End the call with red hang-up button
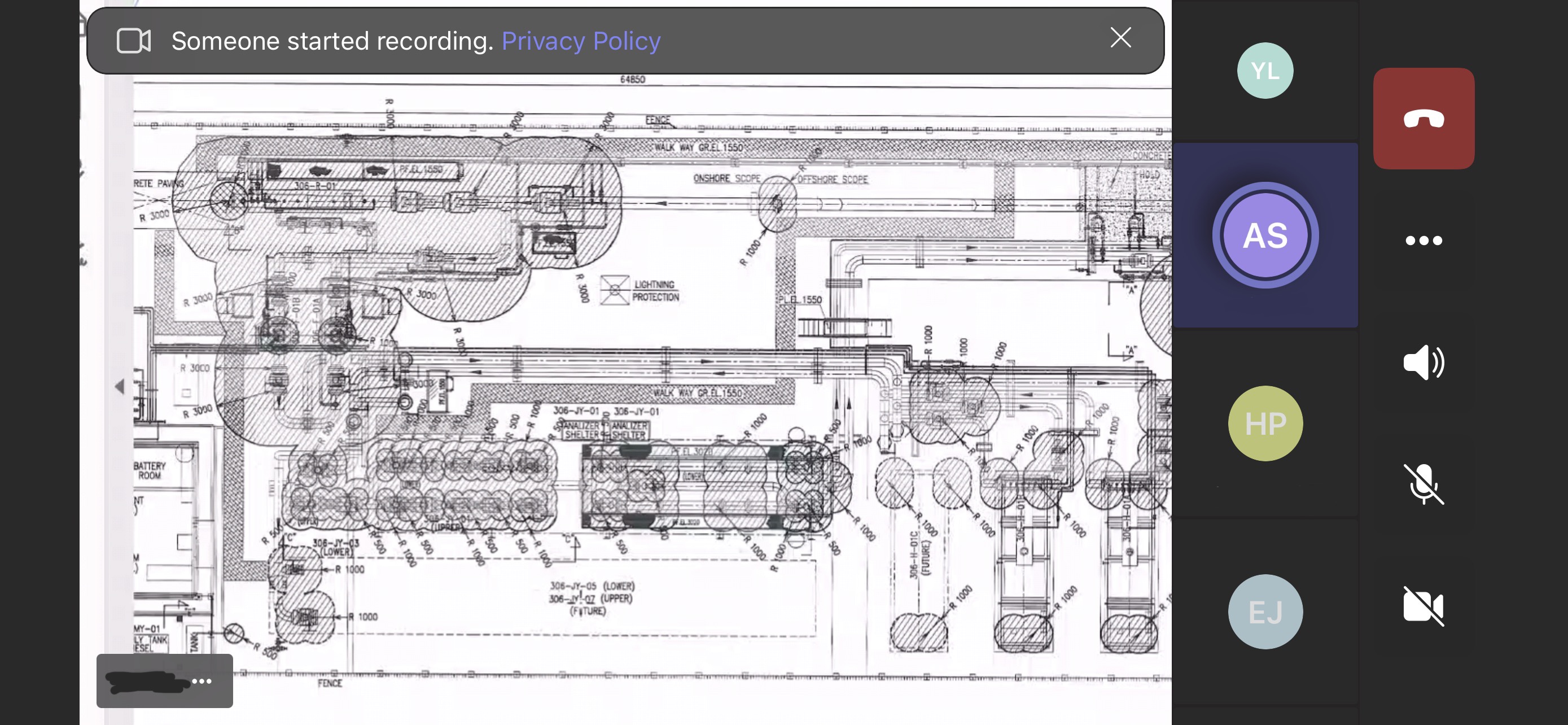 click(1423, 119)
